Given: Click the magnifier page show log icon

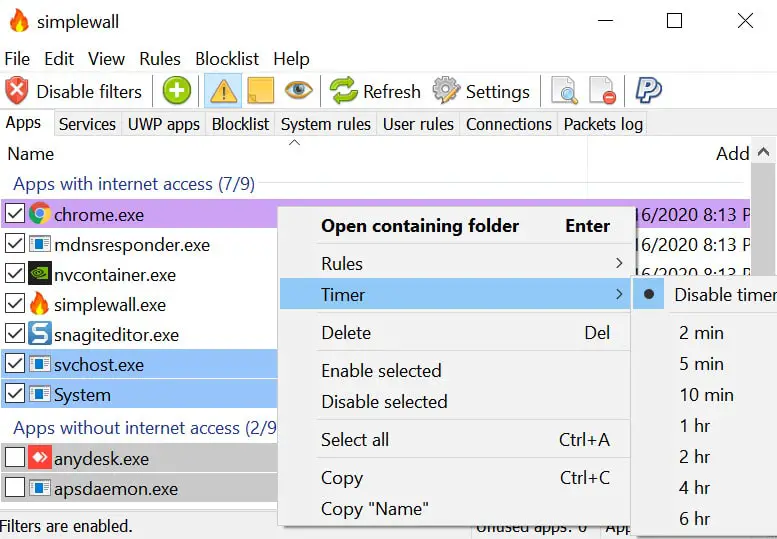Looking at the screenshot, I should (x=564, y=91).
